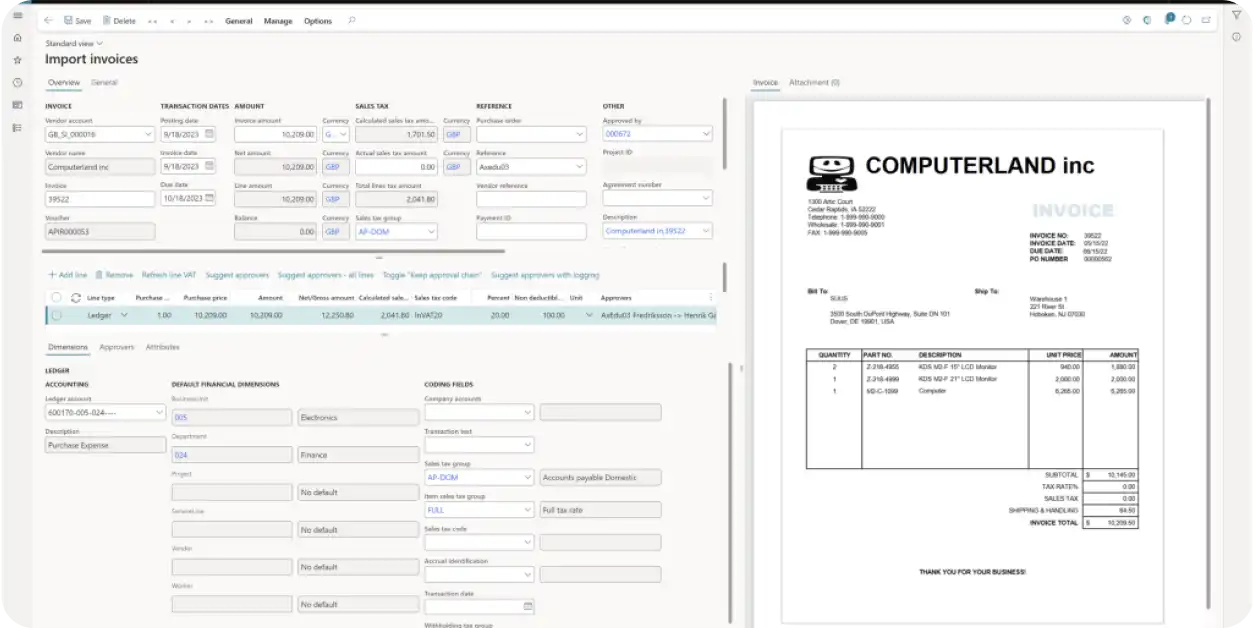This screenshot has width=1253, height=628.
Task: Remove the selected invoice line
Action: pyautogui.click(x=114, y=275)
